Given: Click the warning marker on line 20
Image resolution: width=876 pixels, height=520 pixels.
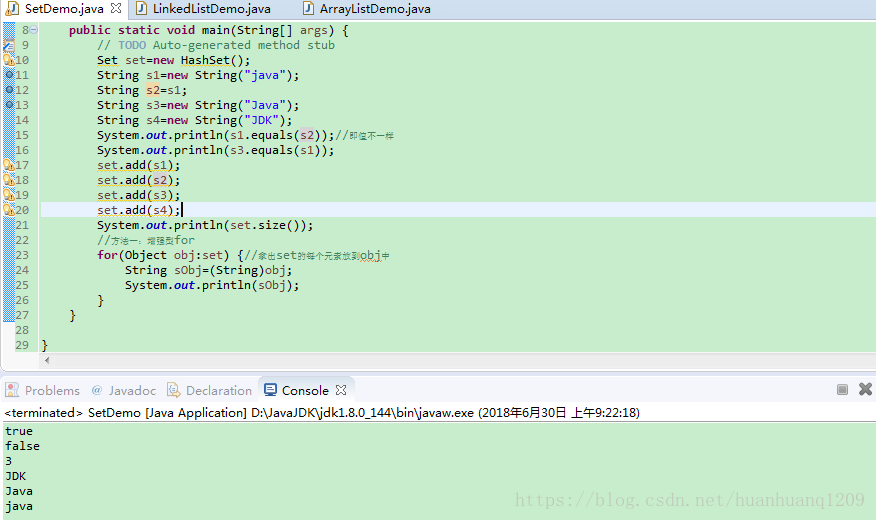Looking at the screenshot, I should (x=9, y=210).
